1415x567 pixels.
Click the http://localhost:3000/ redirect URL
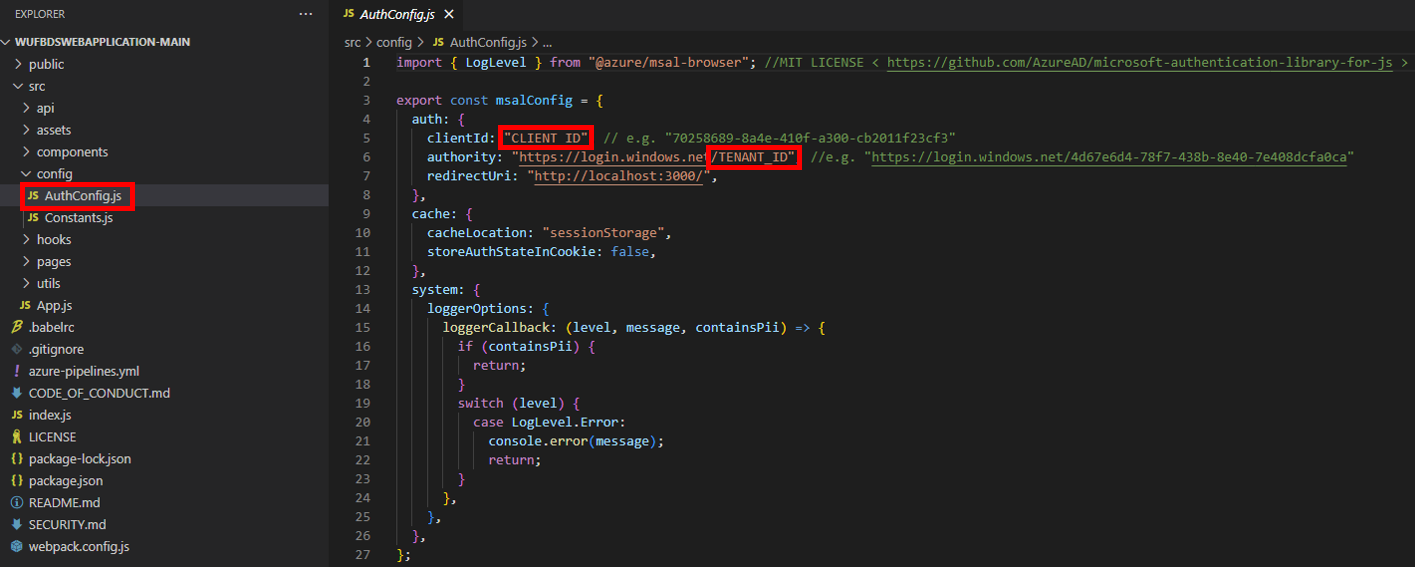(621, 176)
